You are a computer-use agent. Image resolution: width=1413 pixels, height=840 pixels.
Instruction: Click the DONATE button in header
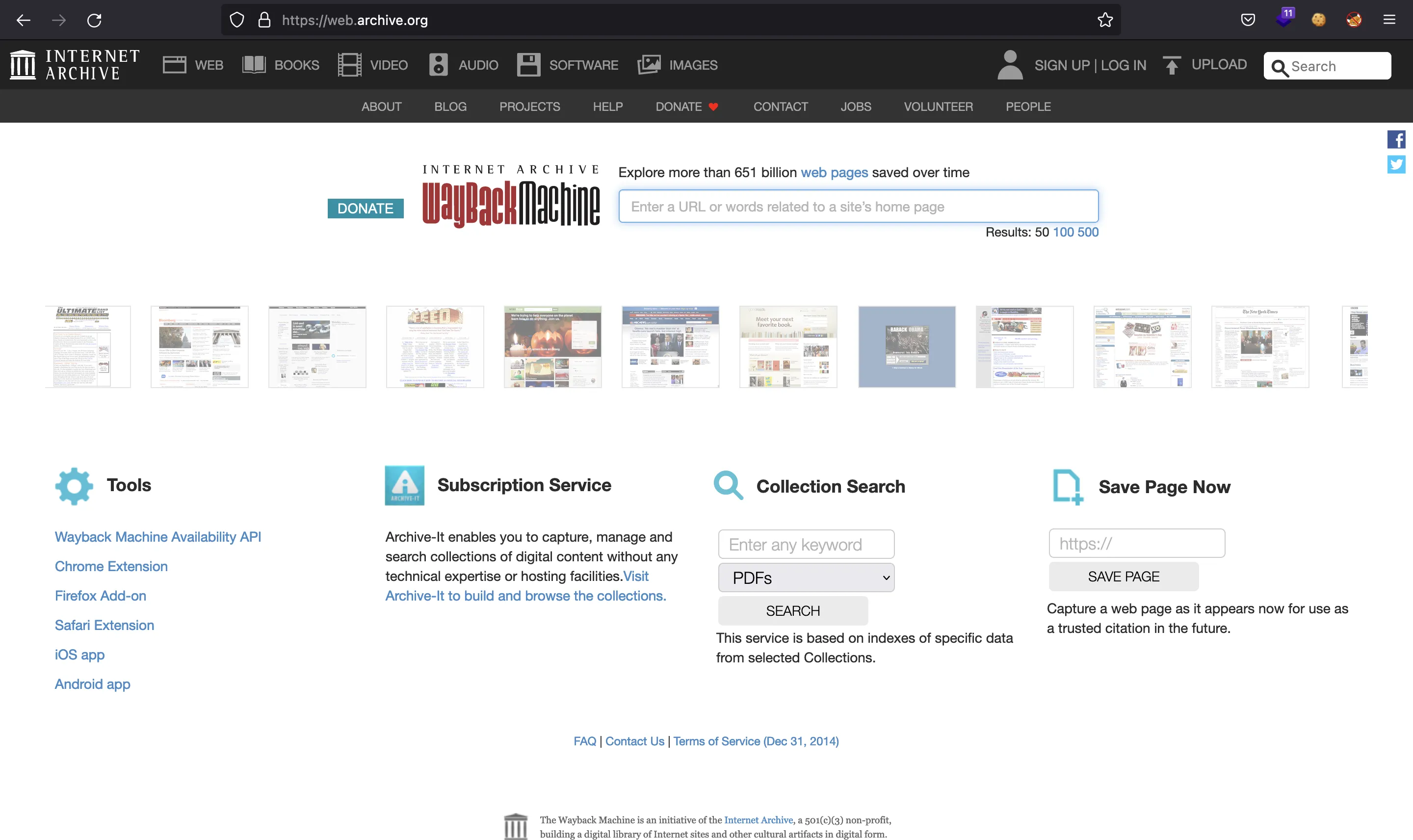(679, 106)
